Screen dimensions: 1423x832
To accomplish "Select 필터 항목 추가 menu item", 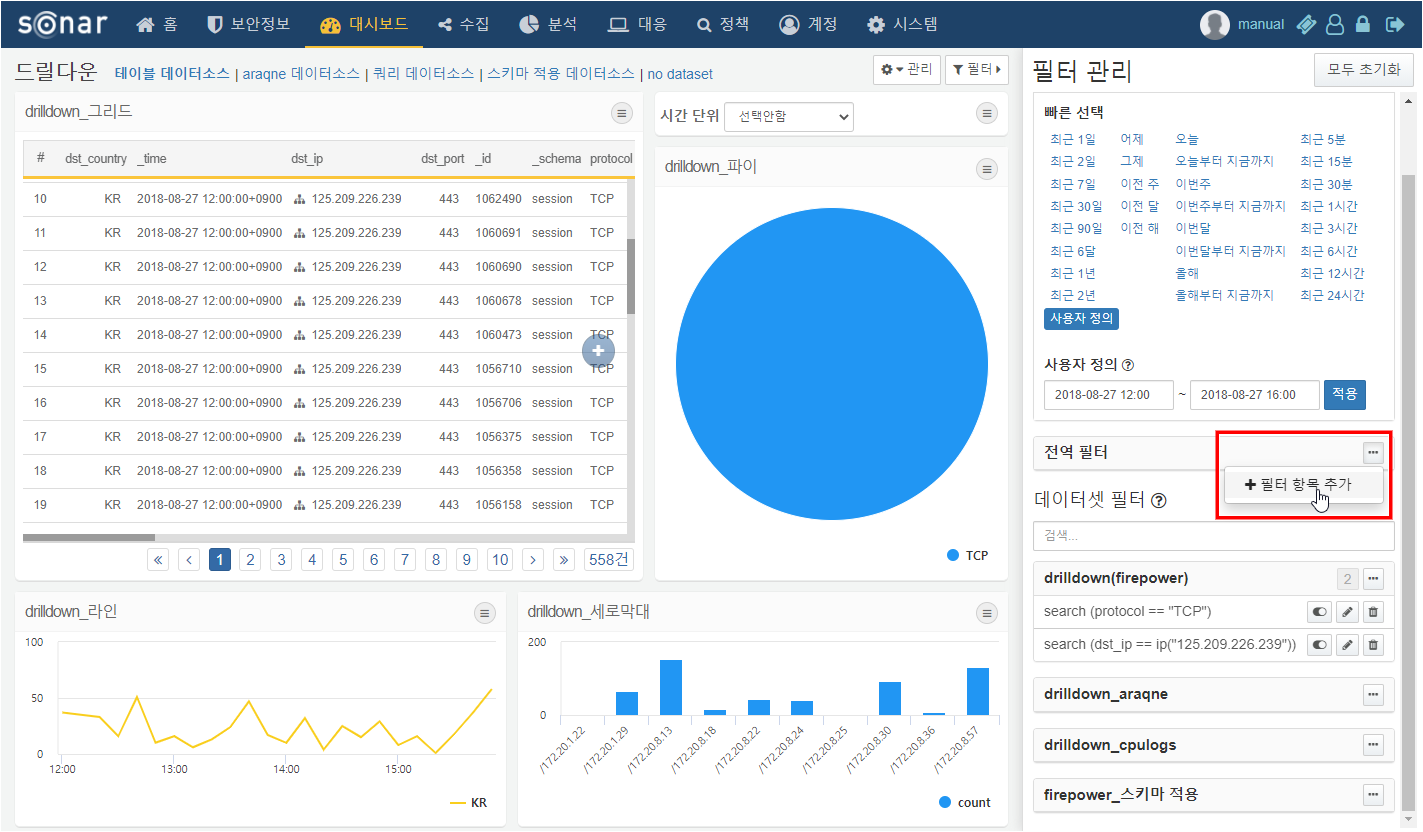I will coord(1304,484).
